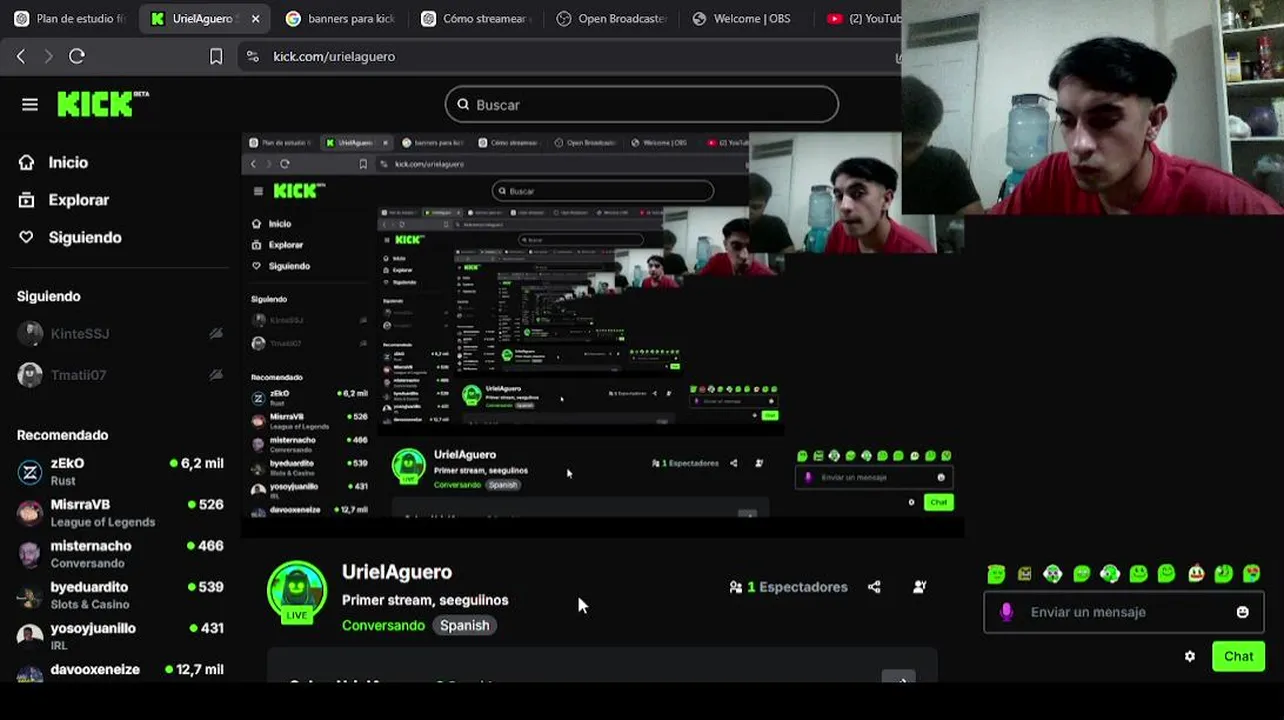
Task: Click the offline icon next to KinteSSJ
Action: [x=216, y=334]
